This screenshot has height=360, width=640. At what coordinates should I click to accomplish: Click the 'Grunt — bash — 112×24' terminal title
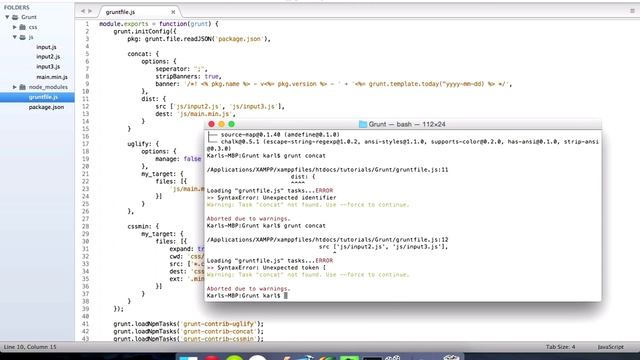[407, 124]
